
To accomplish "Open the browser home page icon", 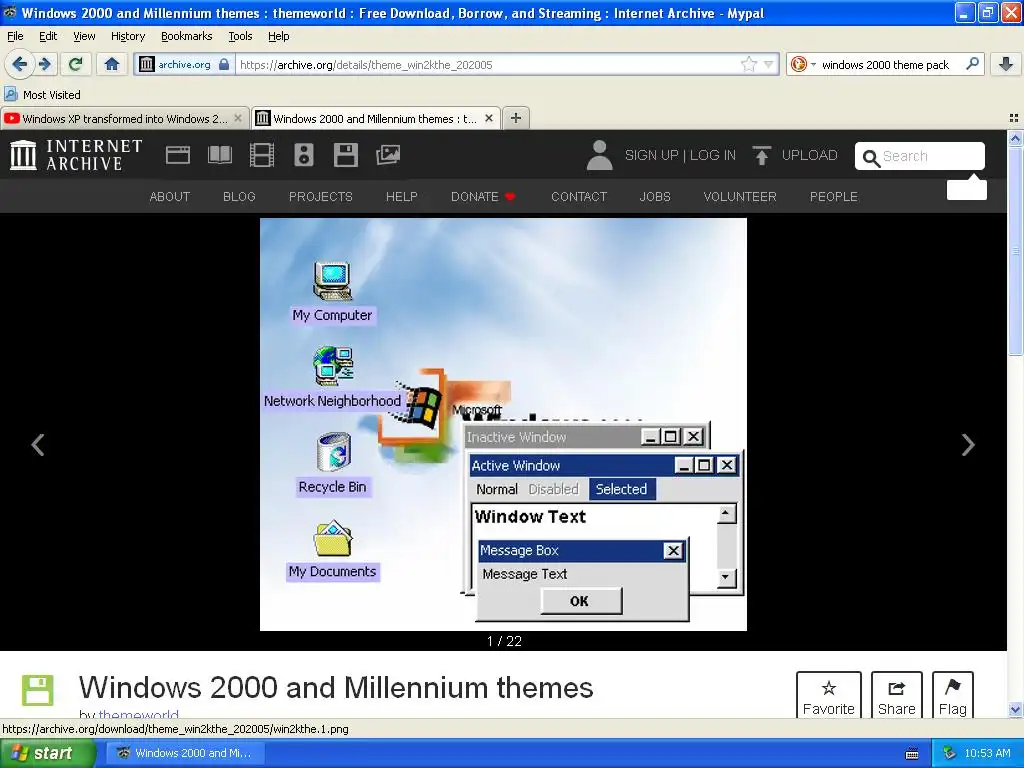I will [x=112, y=64].
